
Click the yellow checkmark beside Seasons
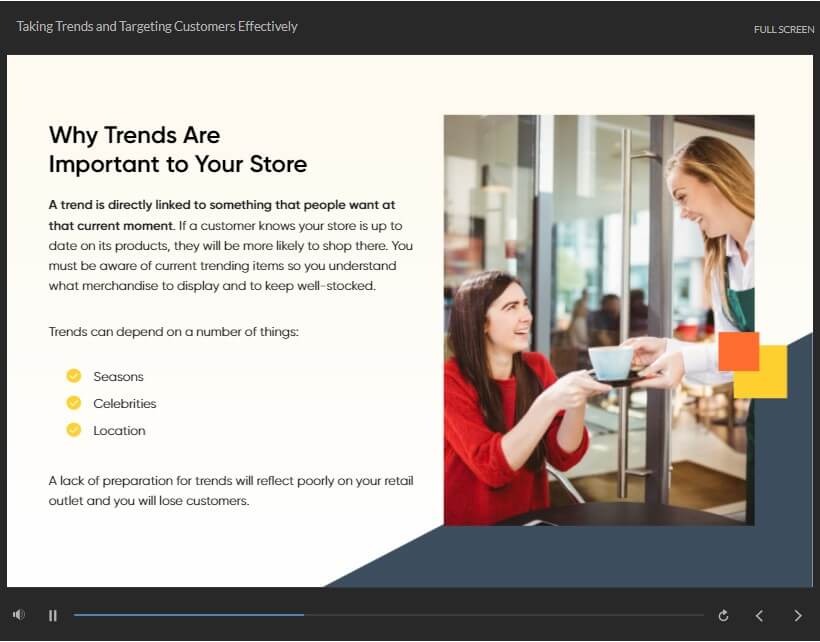pyautogui.click(x=73, y=376)
